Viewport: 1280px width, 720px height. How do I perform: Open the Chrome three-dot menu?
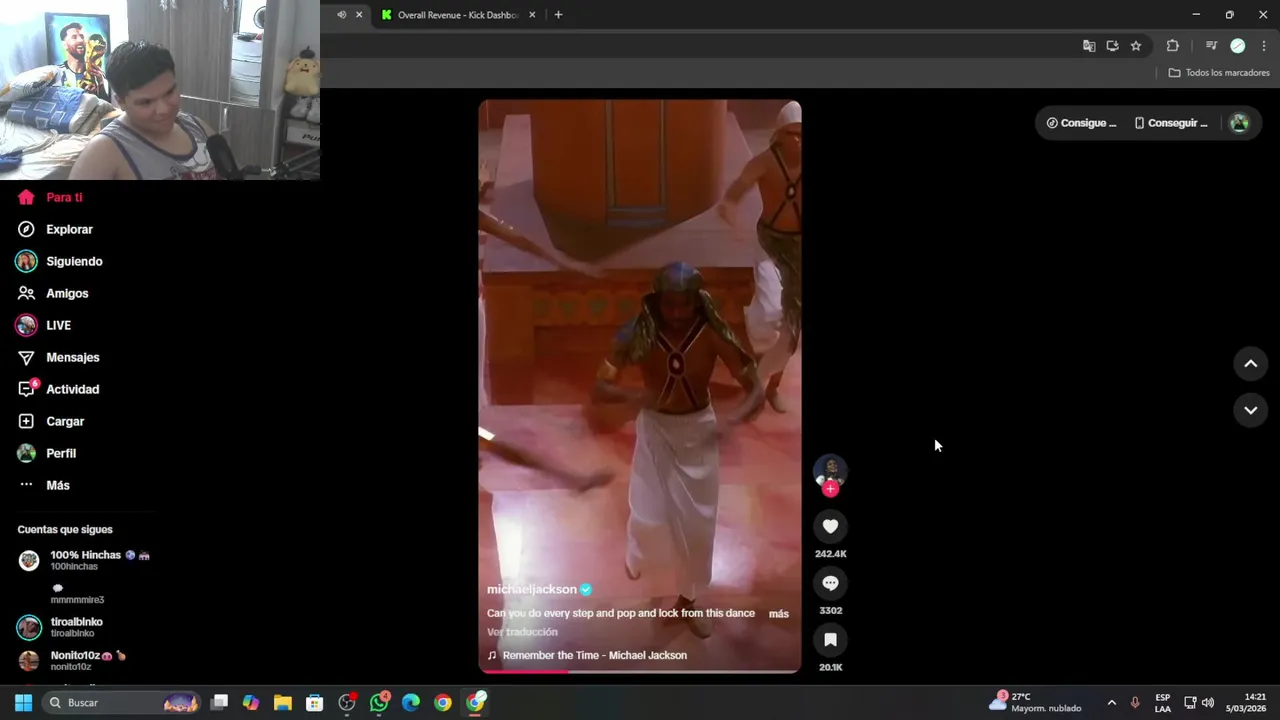1264,46
